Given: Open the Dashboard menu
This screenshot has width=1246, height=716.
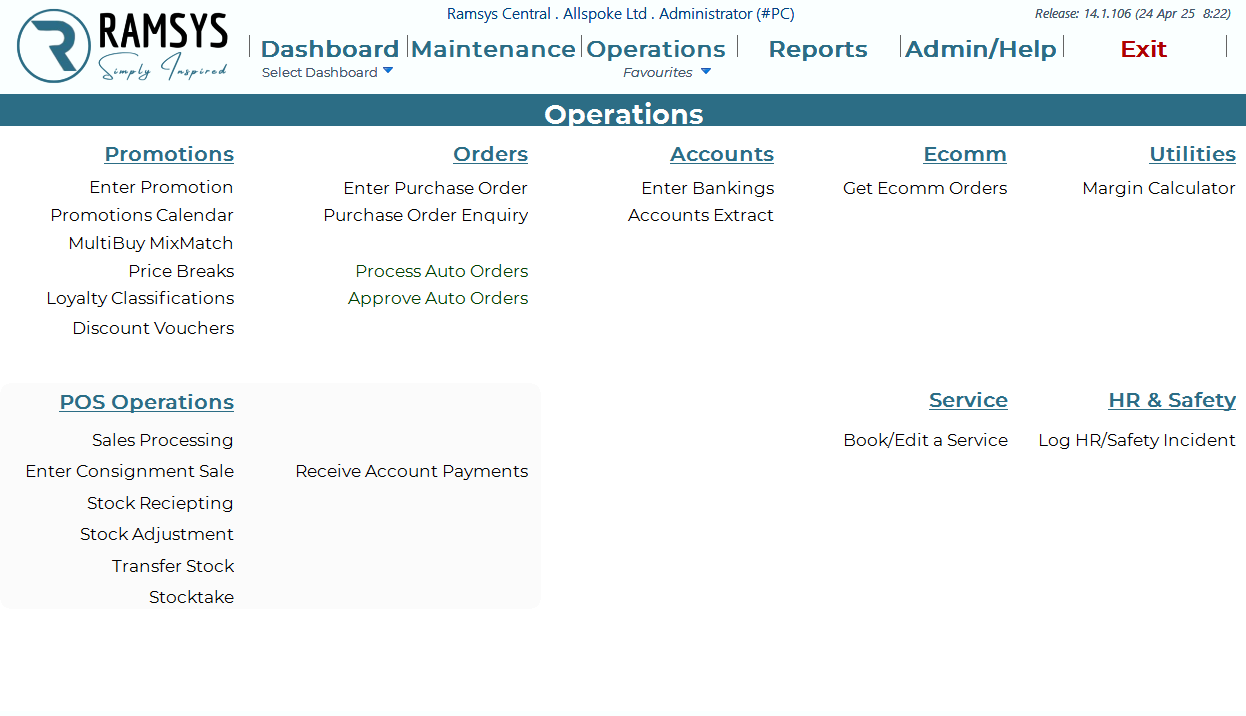Looking at the screenshot, I should click(x=330, y=49).
